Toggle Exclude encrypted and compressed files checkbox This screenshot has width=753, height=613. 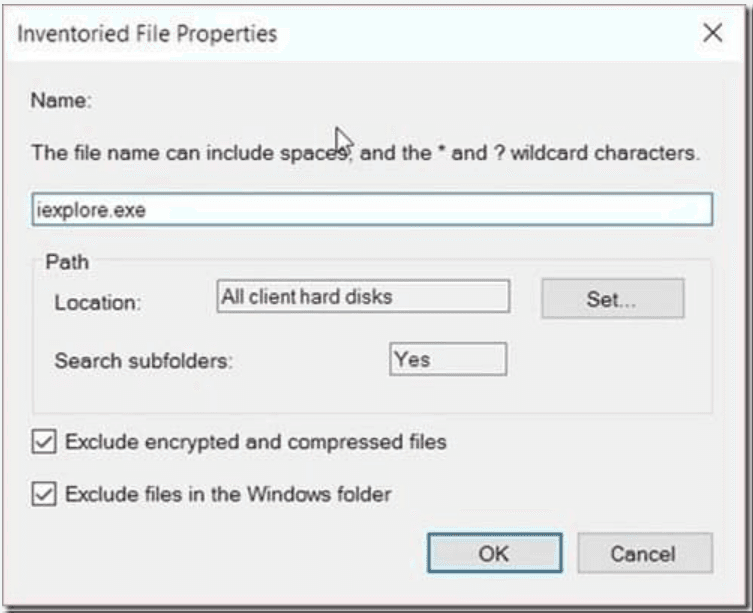point(44,442)
